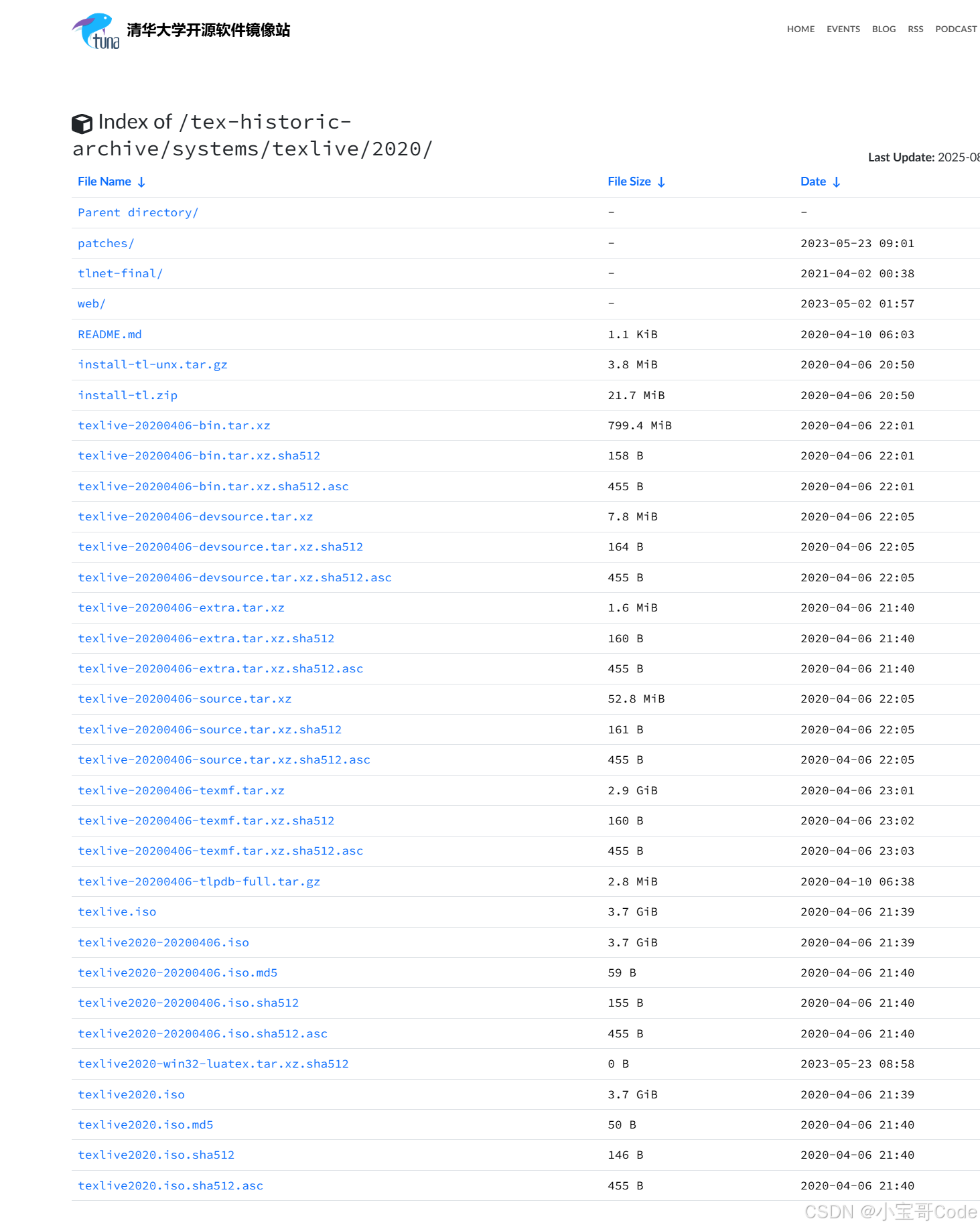Open README.md file
This screenshot has height=1229, width=980.
point(110,334)
